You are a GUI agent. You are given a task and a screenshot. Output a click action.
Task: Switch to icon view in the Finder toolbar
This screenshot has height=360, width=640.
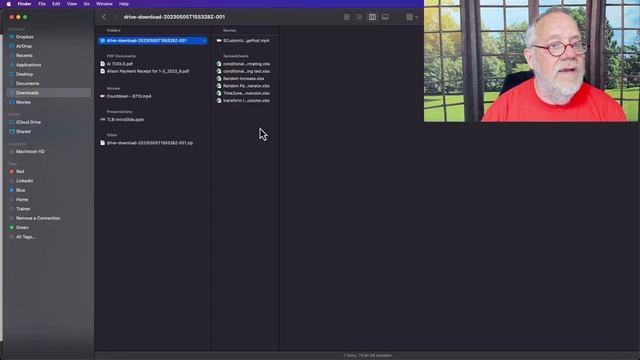point(347,17)
